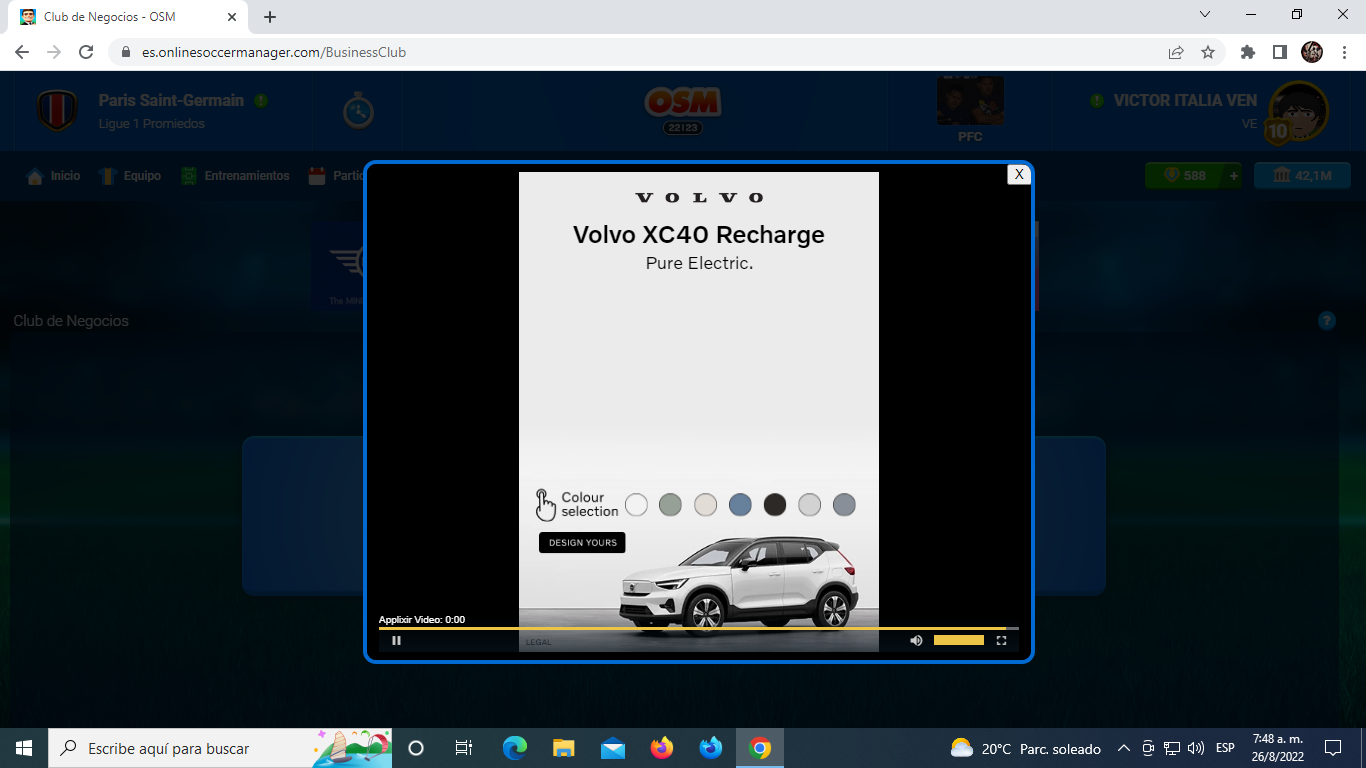
Task: Share this page icon in address bar
Action: pyautogui.click(x=1176, y=52)
